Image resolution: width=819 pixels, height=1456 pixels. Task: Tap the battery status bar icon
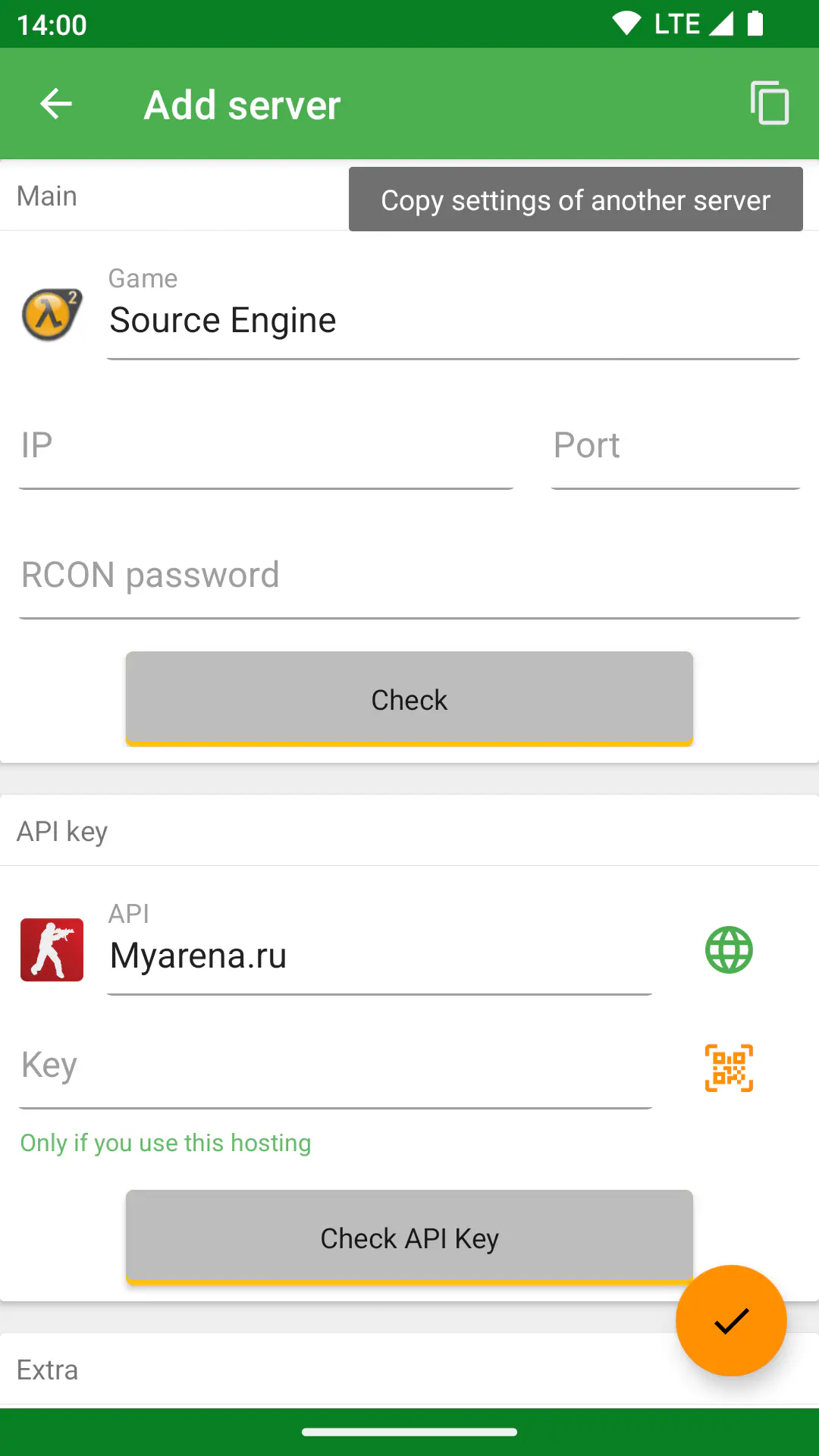(x=755, y=24)
